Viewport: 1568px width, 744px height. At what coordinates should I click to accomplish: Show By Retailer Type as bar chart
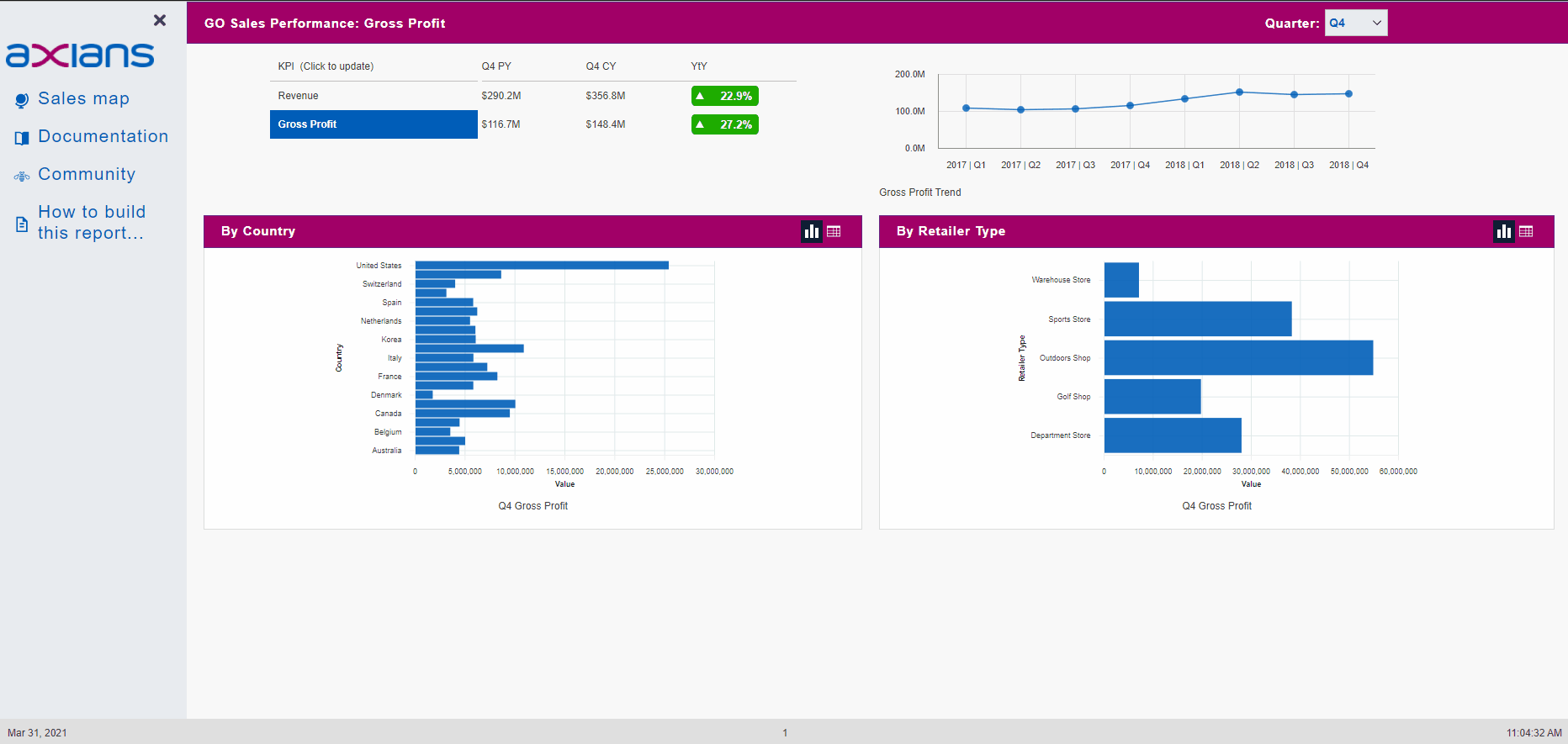[1504, 231]
